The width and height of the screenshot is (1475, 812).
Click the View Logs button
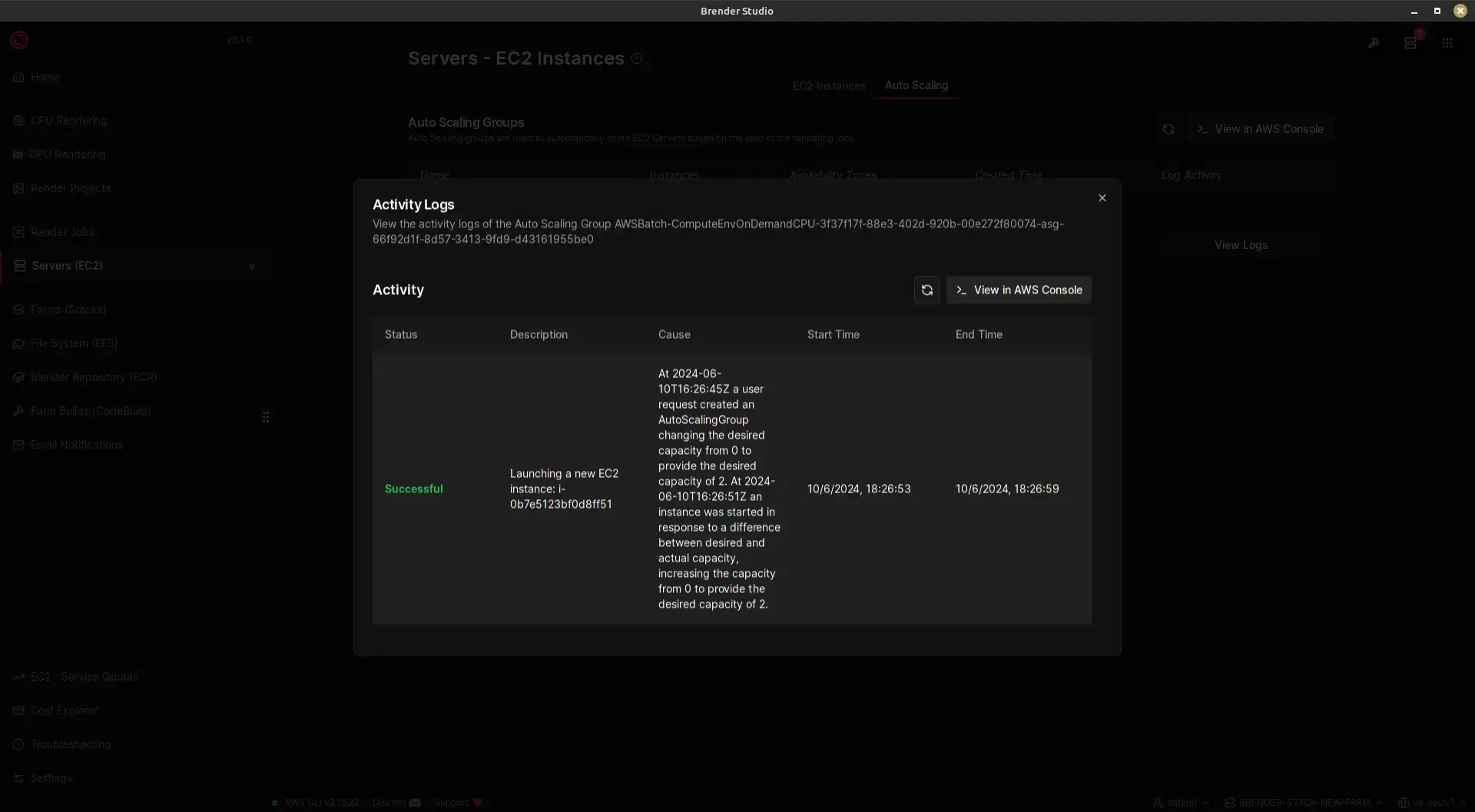point(1240,245)
